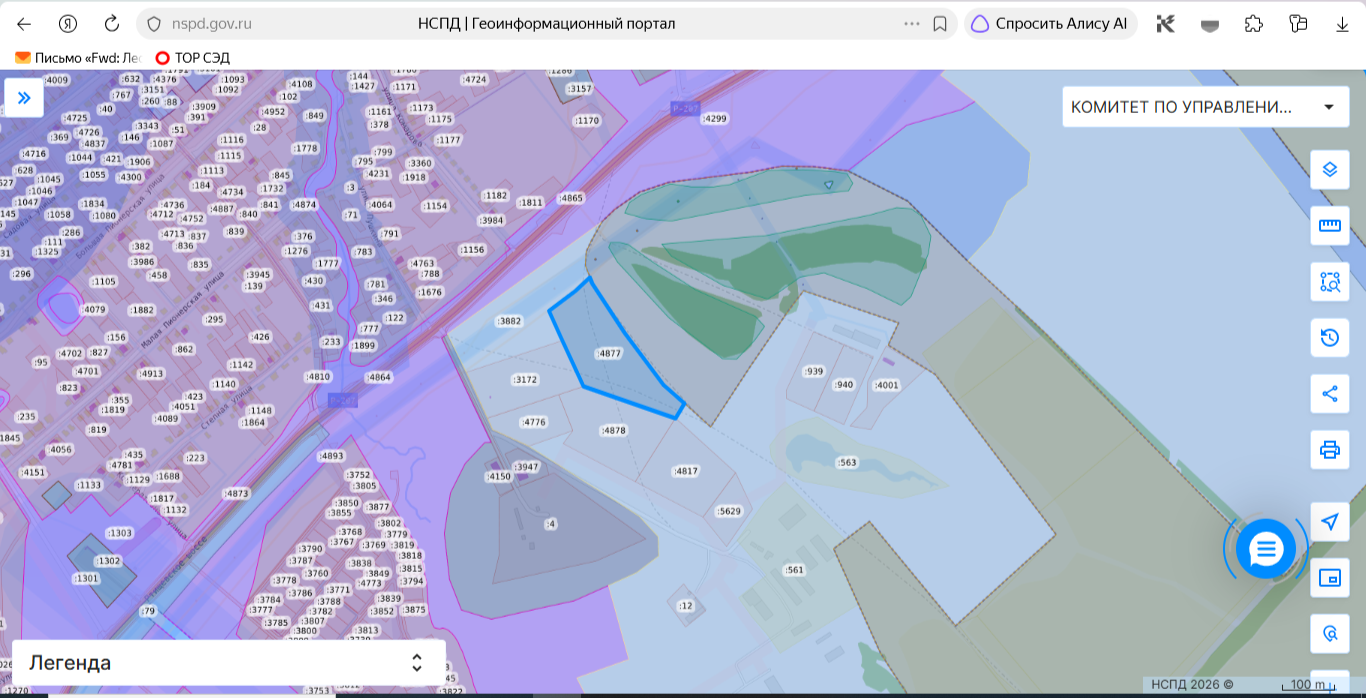Viewport: 1366px width, 698px height.
Task: Open browser downloads
Action: pos(1342,24)
